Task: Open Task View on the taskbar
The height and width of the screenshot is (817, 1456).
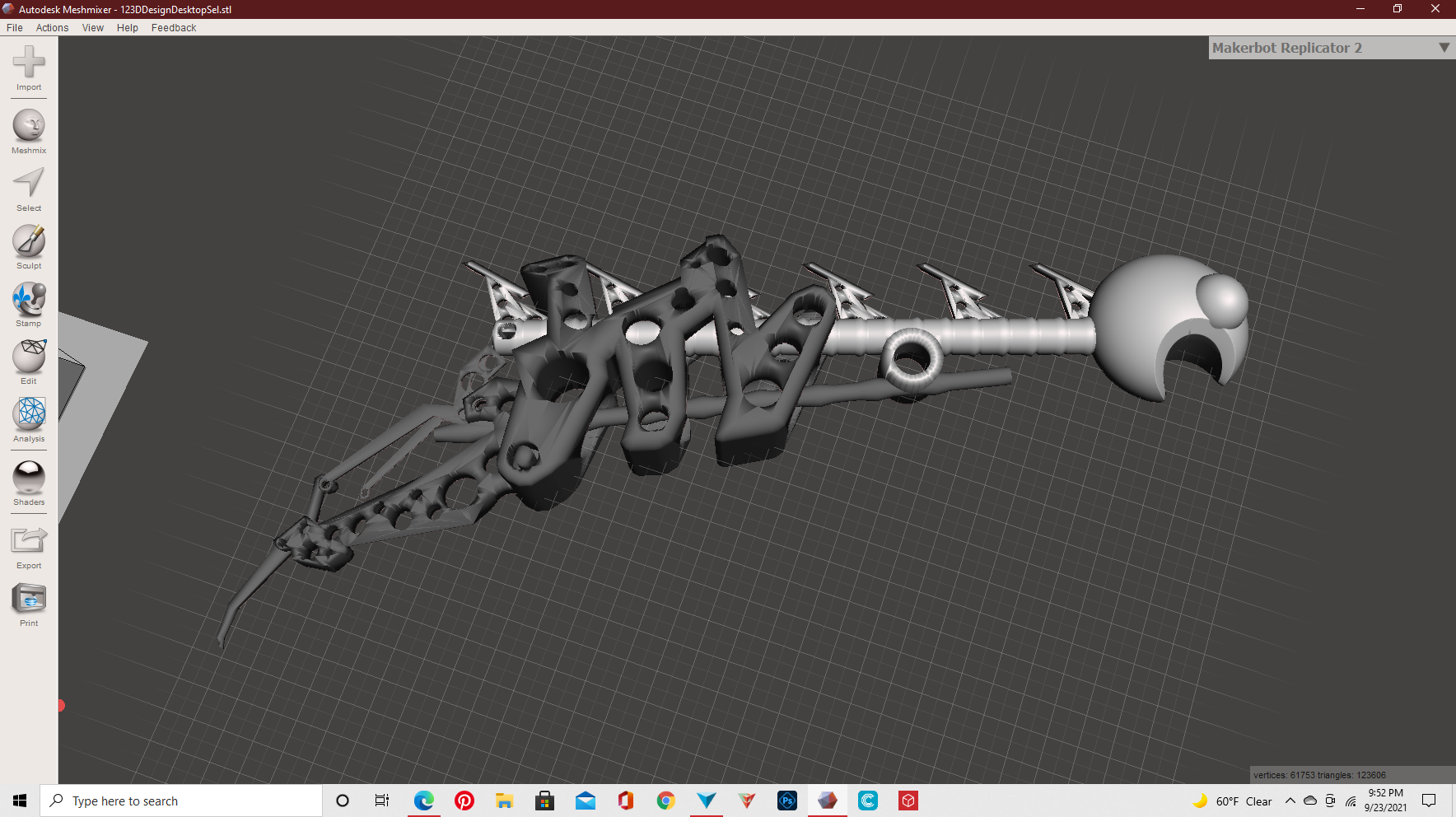Action: [x=382, y=801]
